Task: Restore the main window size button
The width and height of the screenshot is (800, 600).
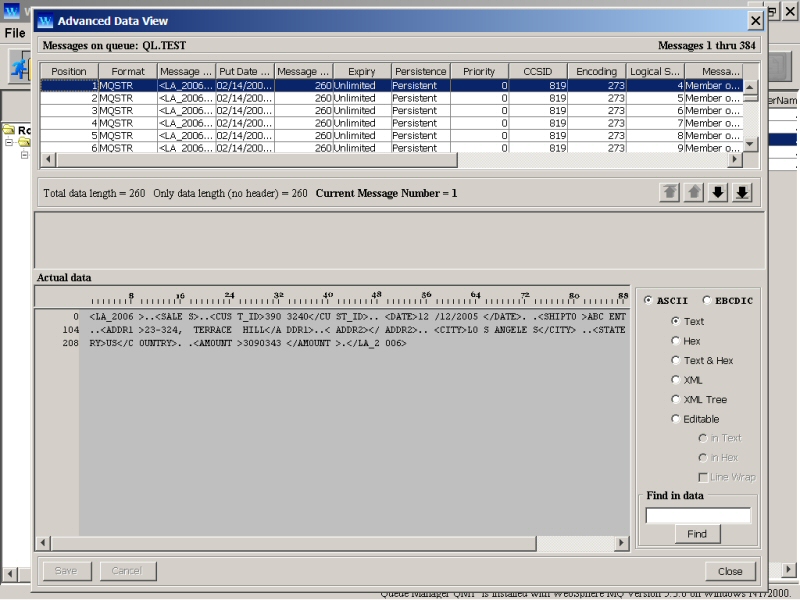Action: click(x=773, y=11)
